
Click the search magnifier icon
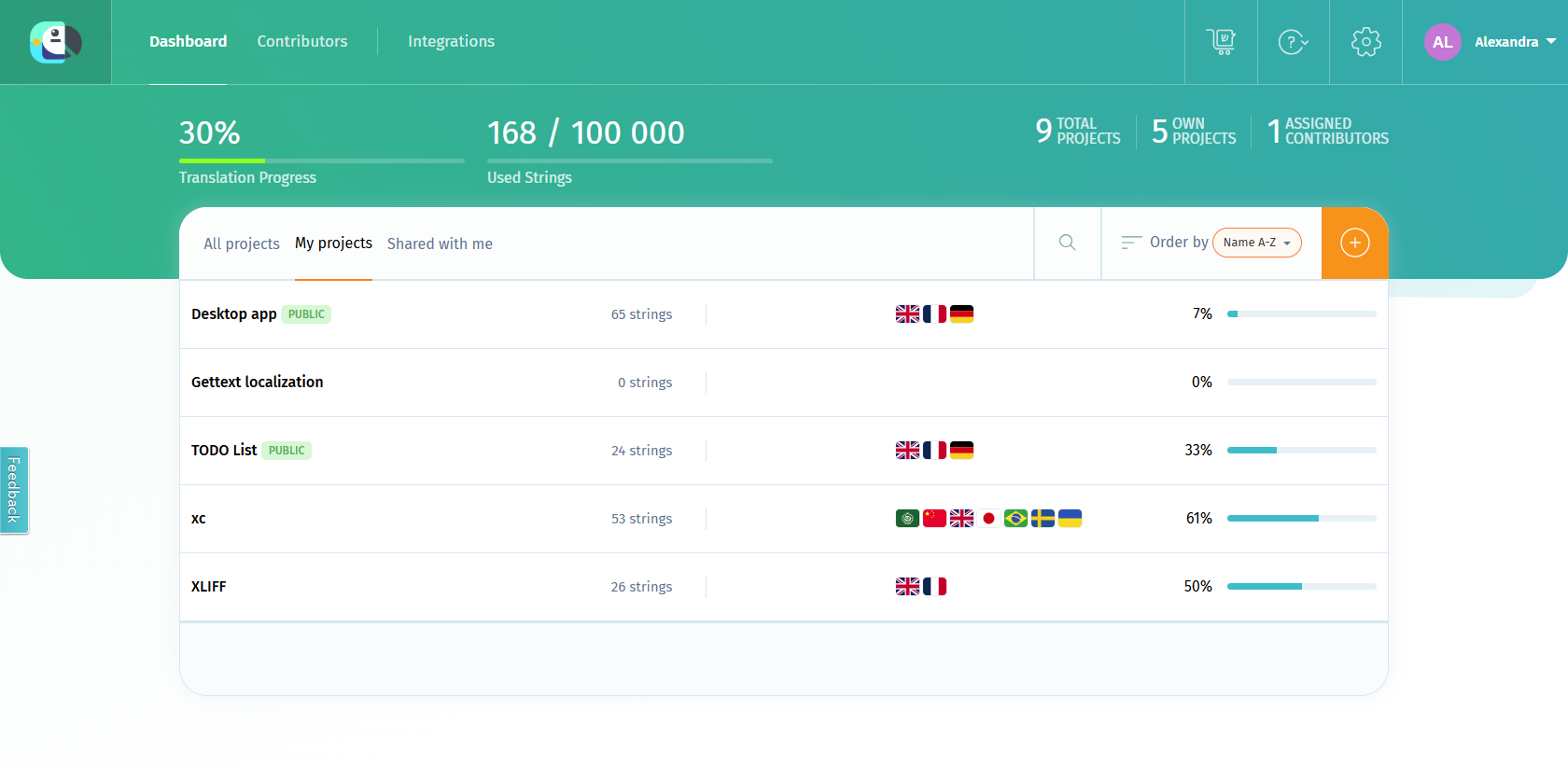point(1068,243)
